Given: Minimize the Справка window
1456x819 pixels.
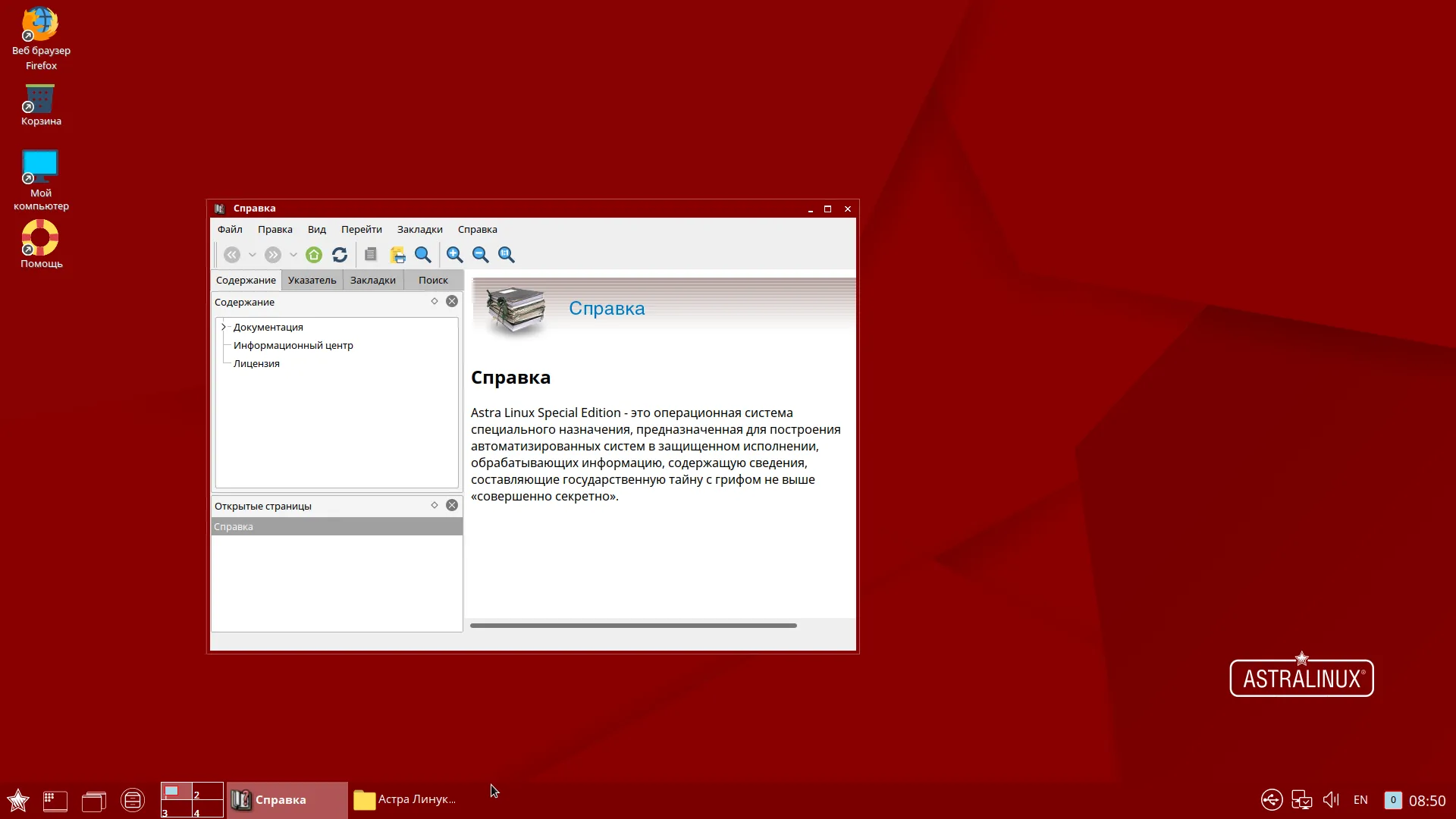Looking at the screenshot, I should point(811,209).
